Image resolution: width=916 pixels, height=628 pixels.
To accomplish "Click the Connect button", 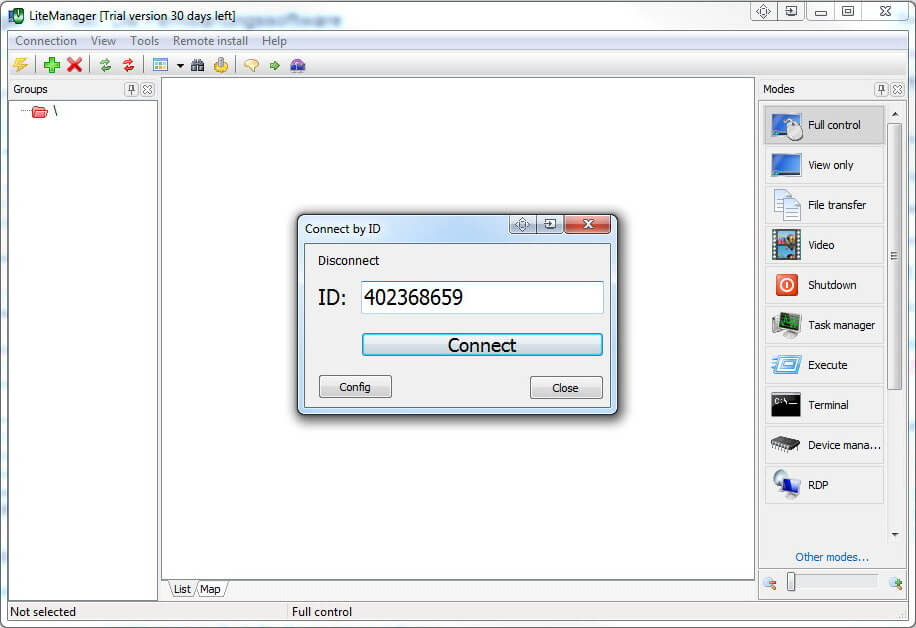I will click(x=482, y=345).
